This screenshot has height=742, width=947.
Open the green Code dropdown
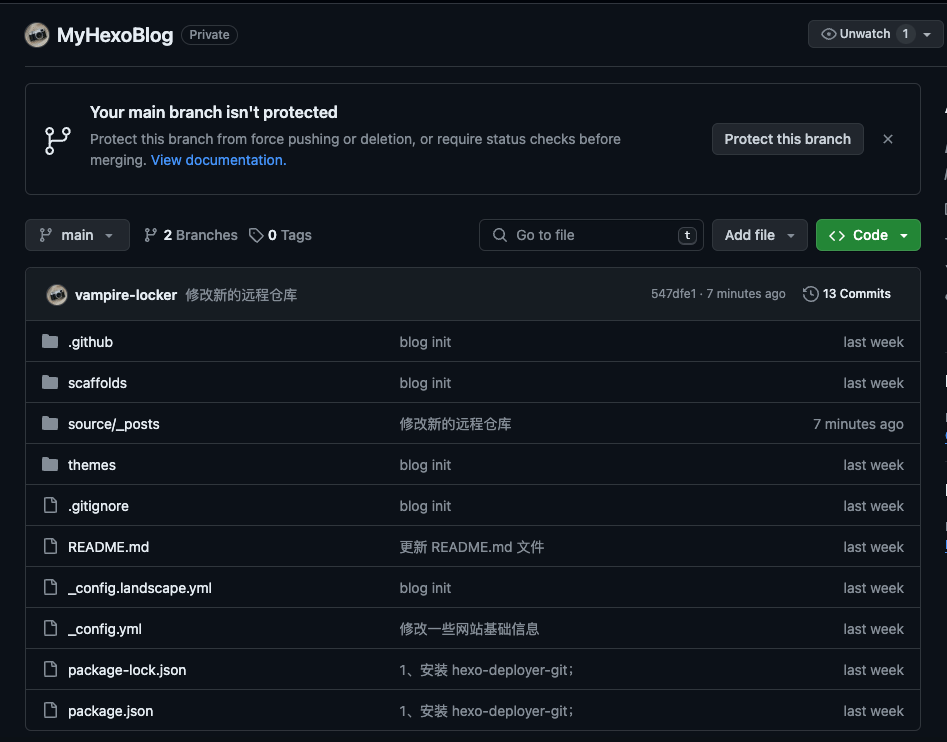tap(868, 235)
